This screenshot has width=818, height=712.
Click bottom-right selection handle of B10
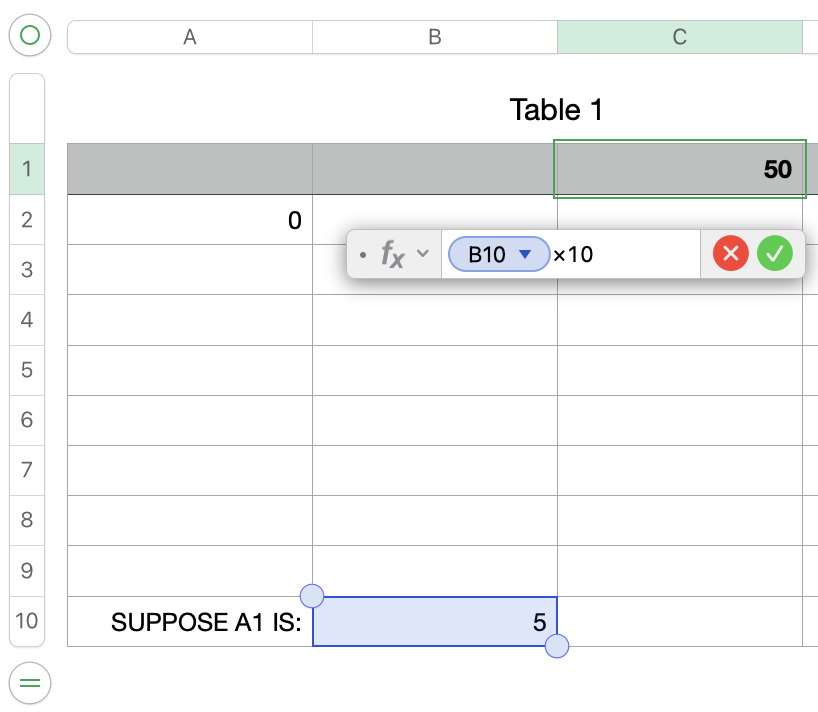[x=557, y=647]
